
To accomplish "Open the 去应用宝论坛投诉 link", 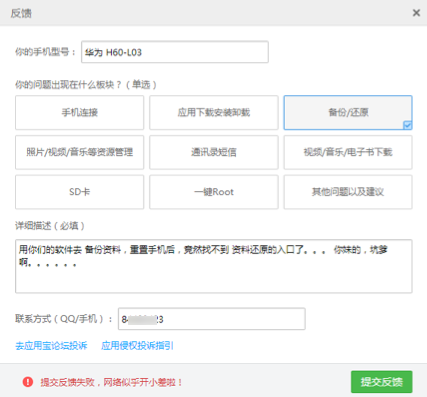I will (x=51, y=346).
